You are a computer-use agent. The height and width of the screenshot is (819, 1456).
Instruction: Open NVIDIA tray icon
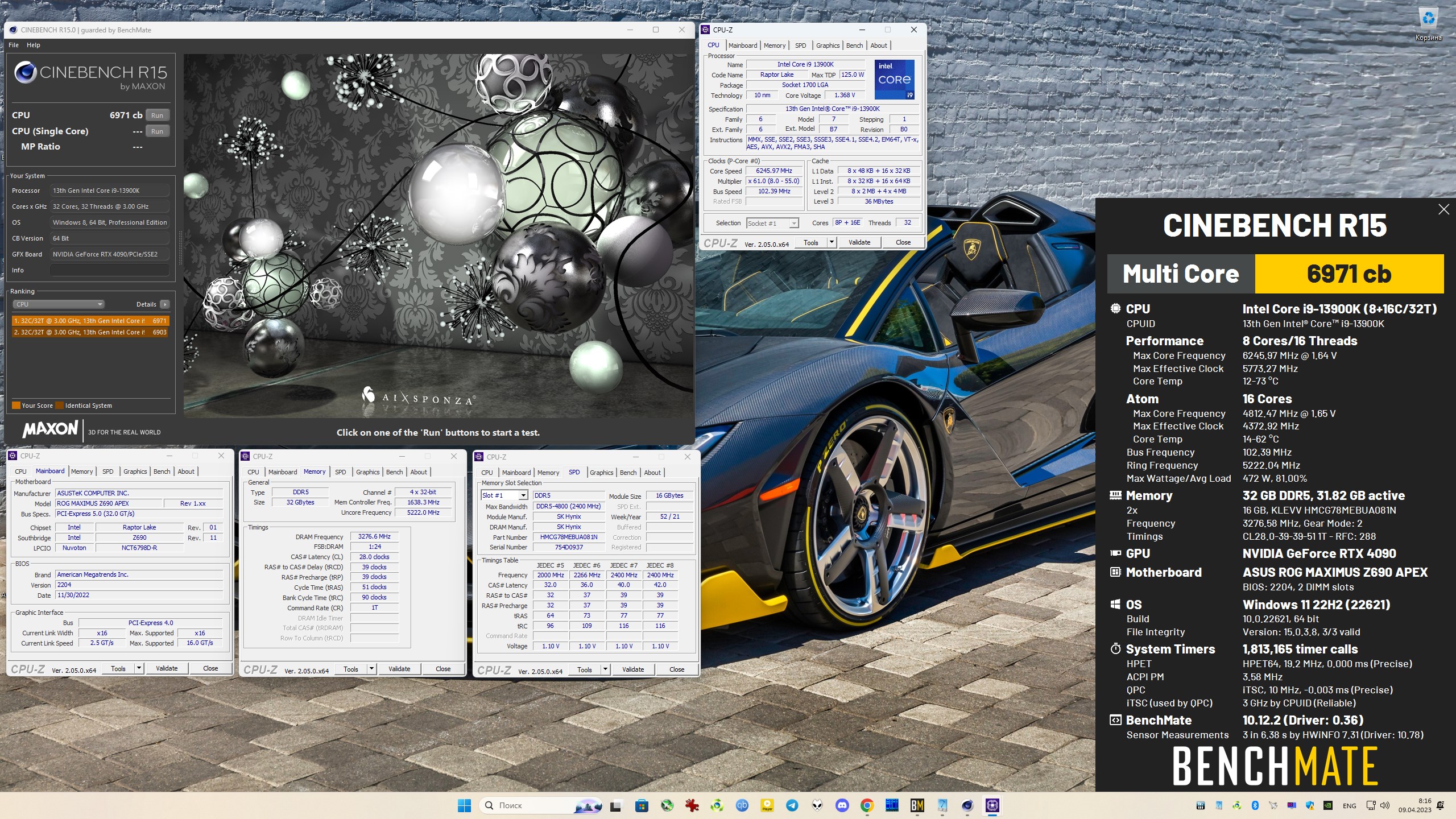point(1327,805)
